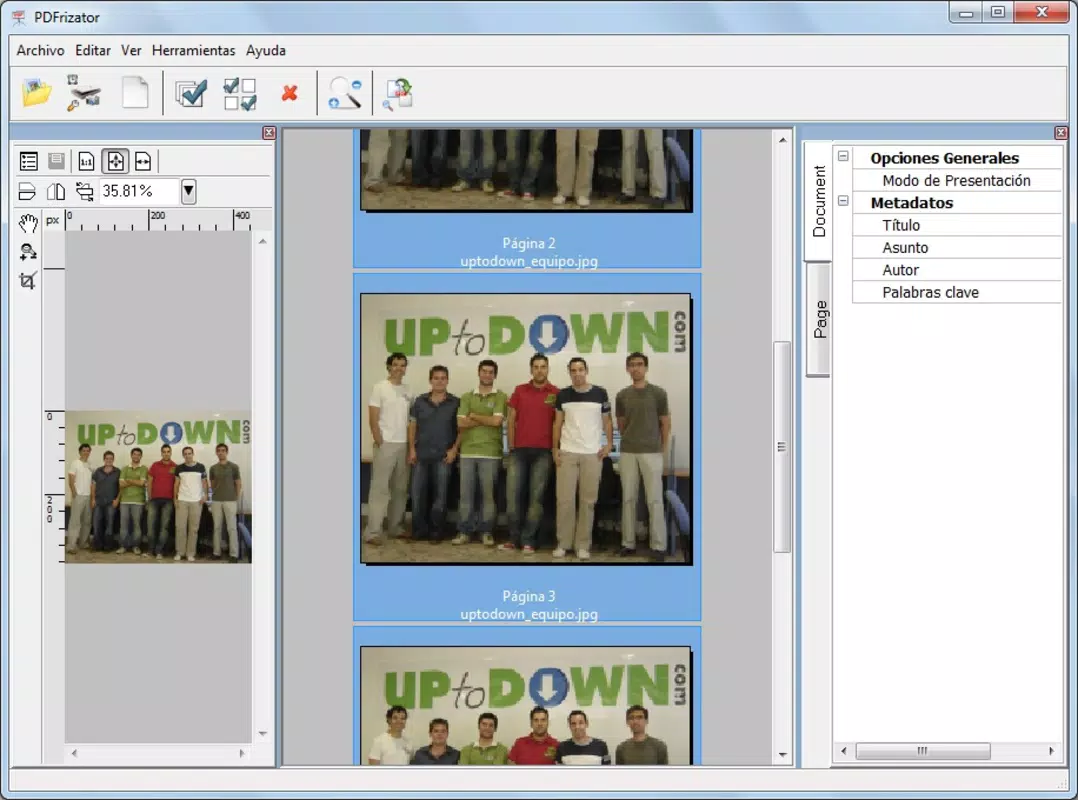Select the zoom in/out tool
Viewport: 1078px width, 800px height.
coord(28,252)
